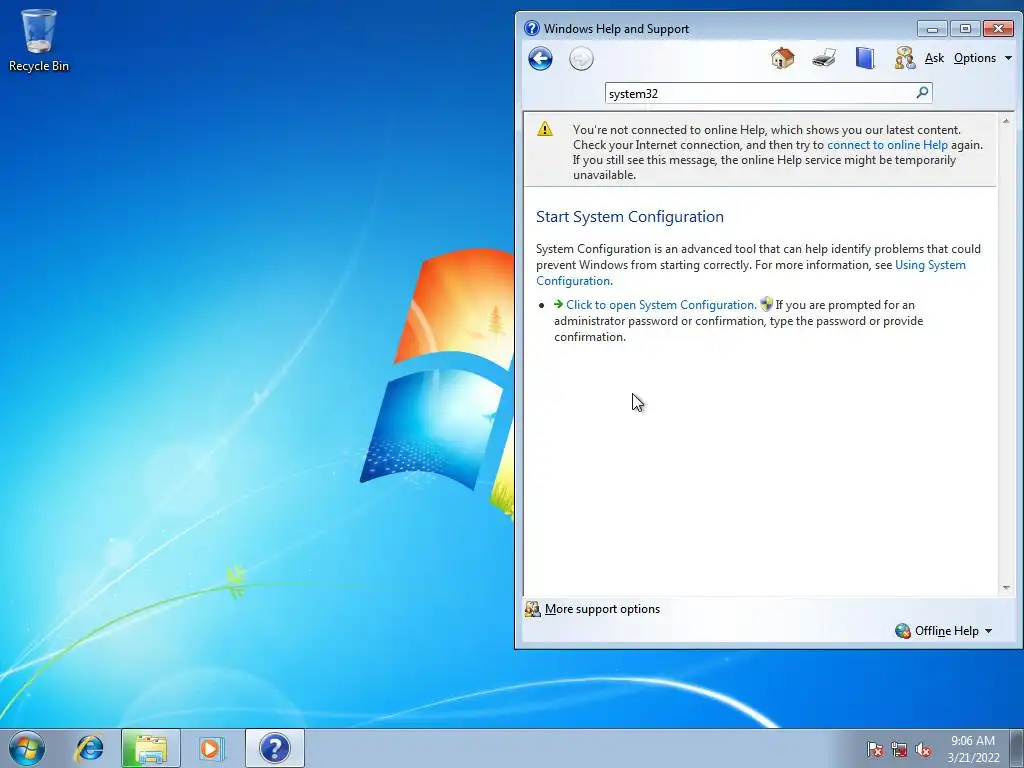
Task: Launch Windows Media Player from taskbar
Action: 212,748
